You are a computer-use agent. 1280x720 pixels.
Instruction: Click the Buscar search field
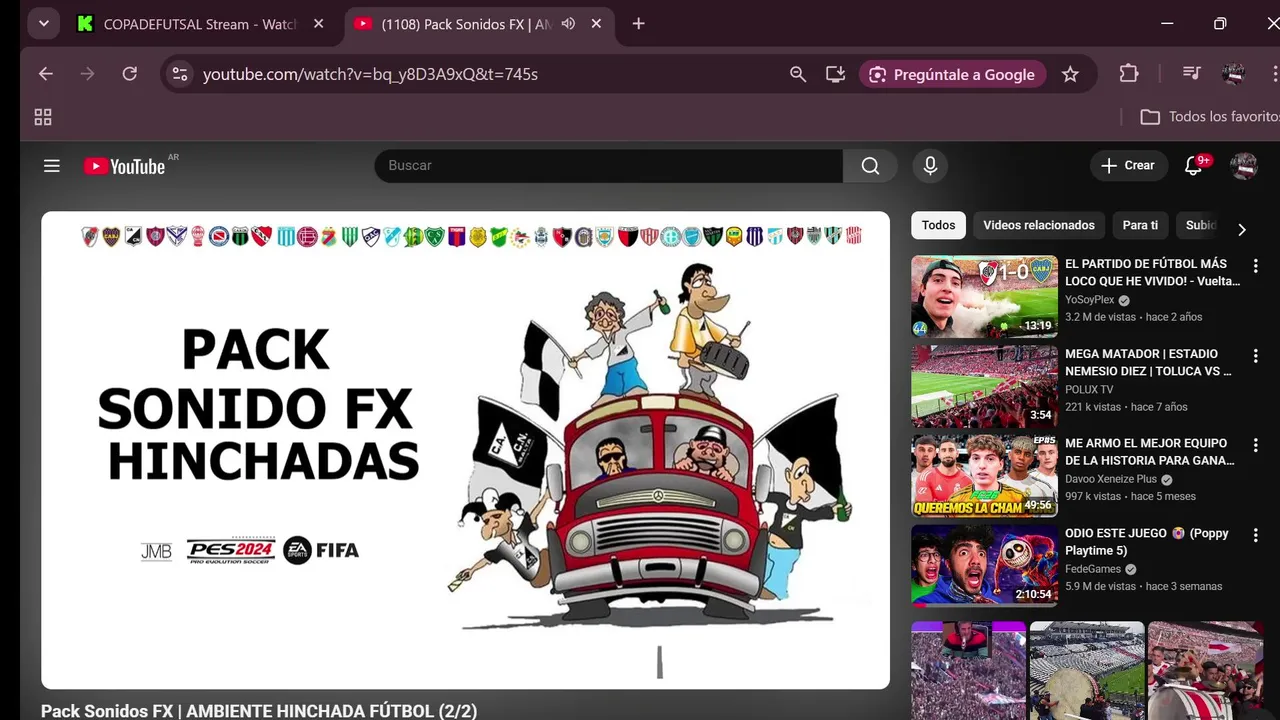tap(608, 165)
